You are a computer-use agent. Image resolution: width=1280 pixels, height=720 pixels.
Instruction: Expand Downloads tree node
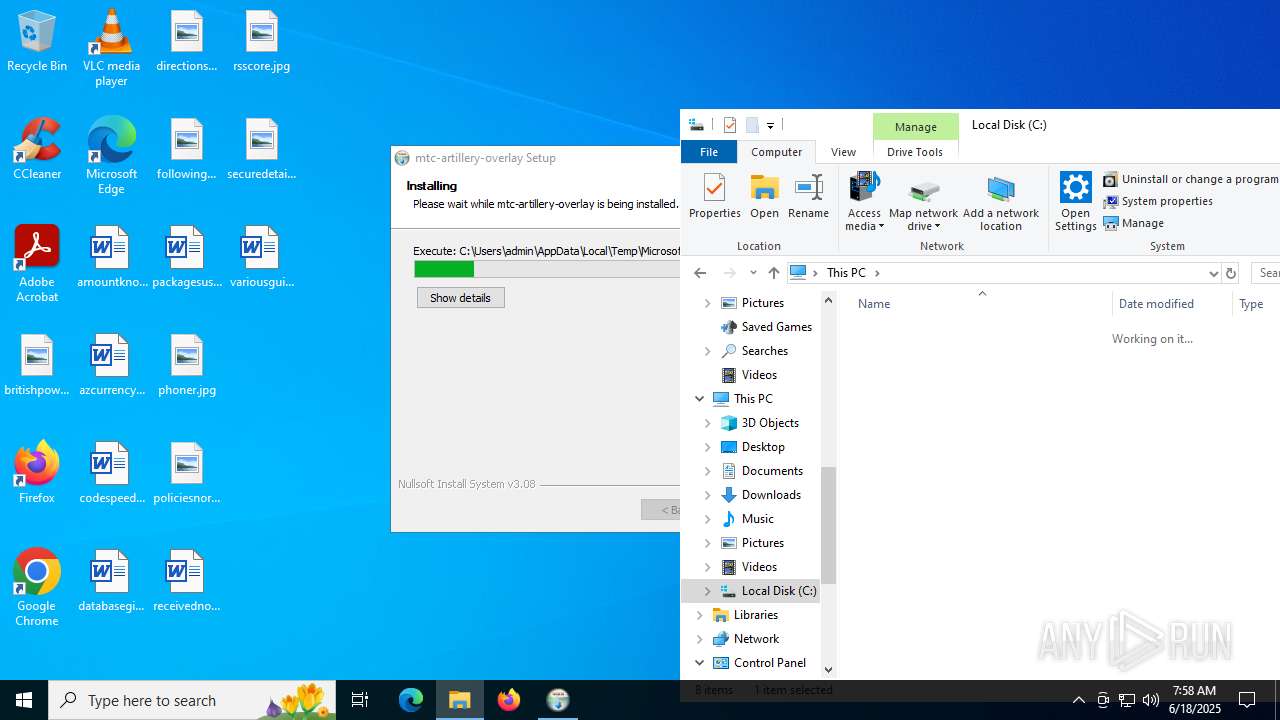click(x=708, y=495)
